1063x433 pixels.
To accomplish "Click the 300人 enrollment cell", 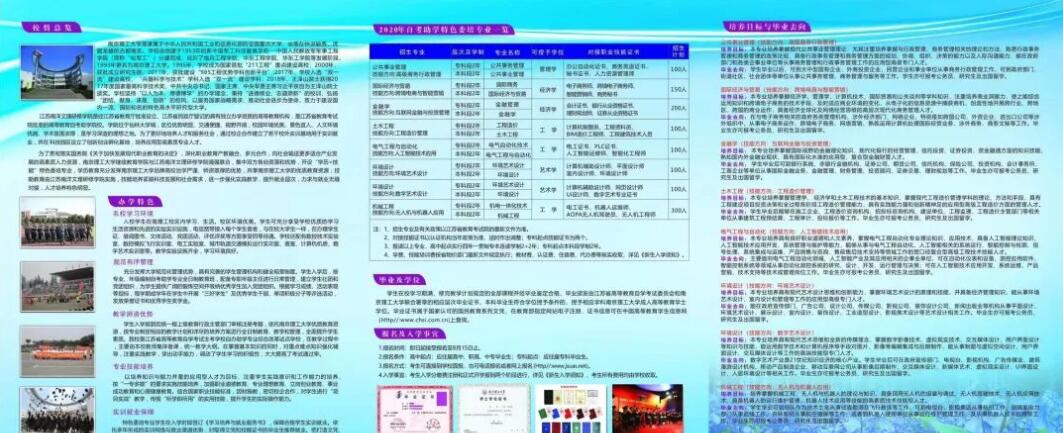I will (x=677, y=211).
